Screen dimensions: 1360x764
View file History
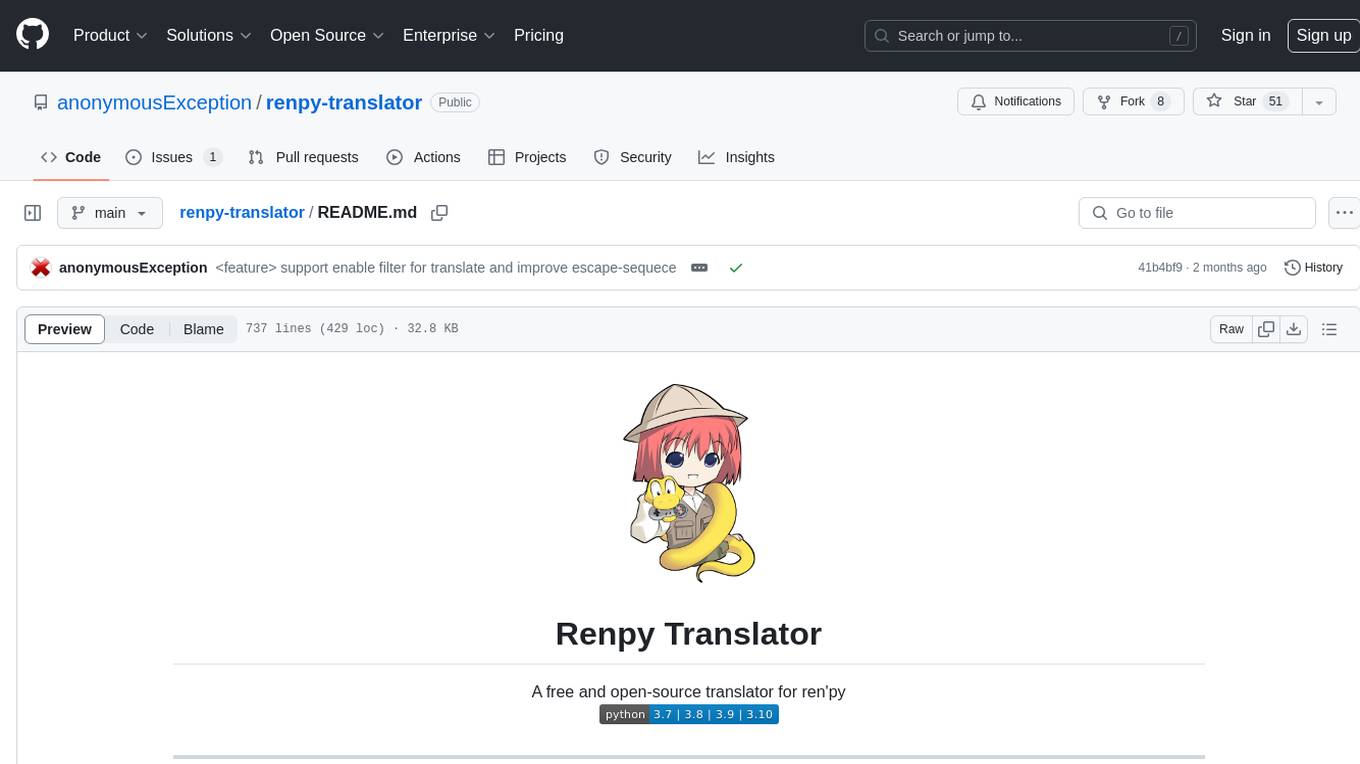point(1313,268)
